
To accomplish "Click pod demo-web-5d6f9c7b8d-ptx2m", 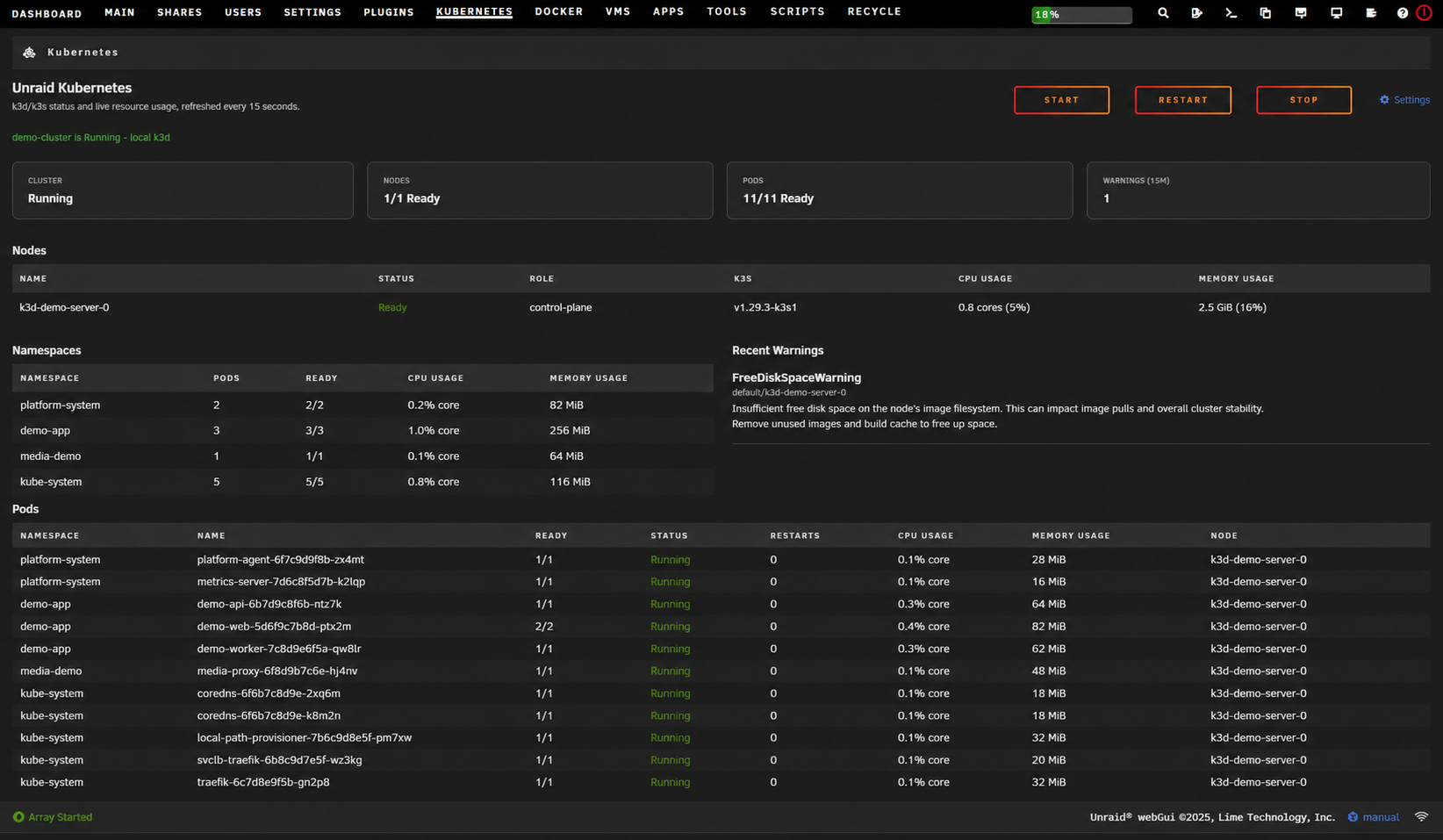I will 274,627.
